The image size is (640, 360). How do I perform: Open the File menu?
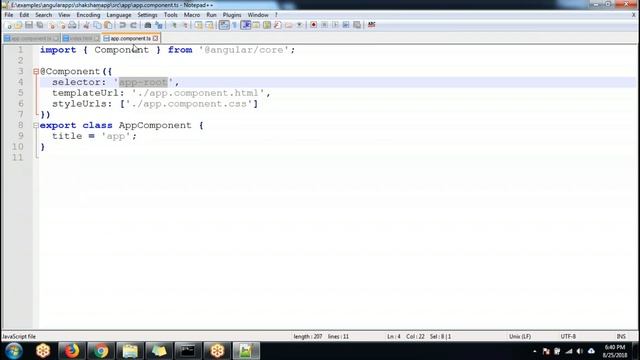(9, 15)
